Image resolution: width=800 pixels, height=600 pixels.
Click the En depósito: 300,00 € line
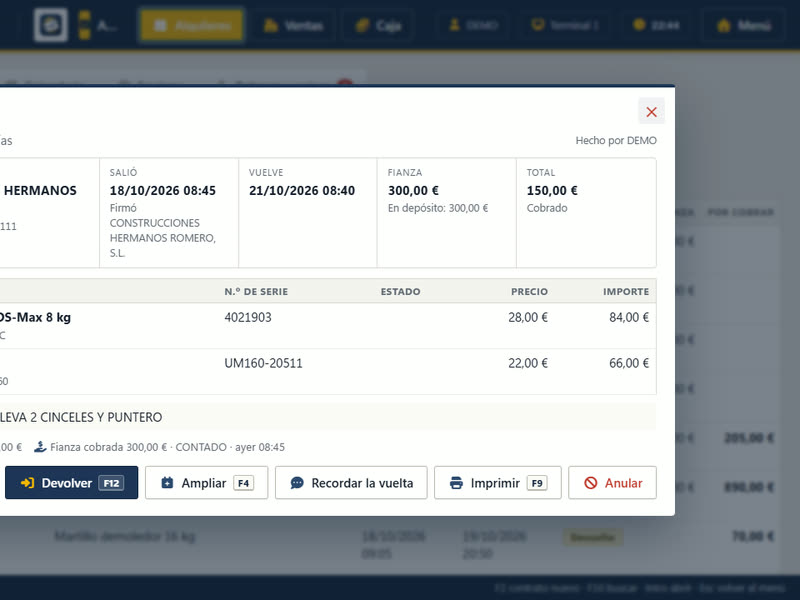438,208
